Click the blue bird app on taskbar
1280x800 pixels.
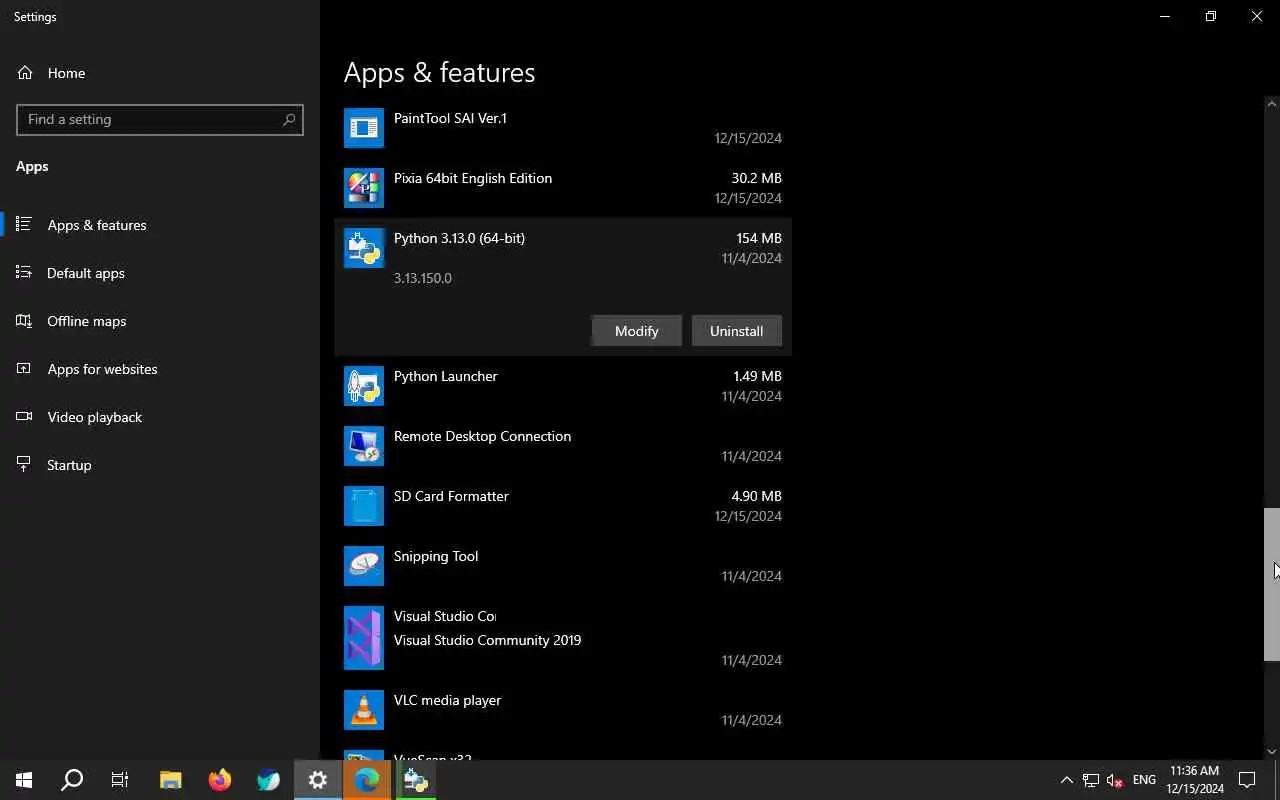[x=269, y=780]
